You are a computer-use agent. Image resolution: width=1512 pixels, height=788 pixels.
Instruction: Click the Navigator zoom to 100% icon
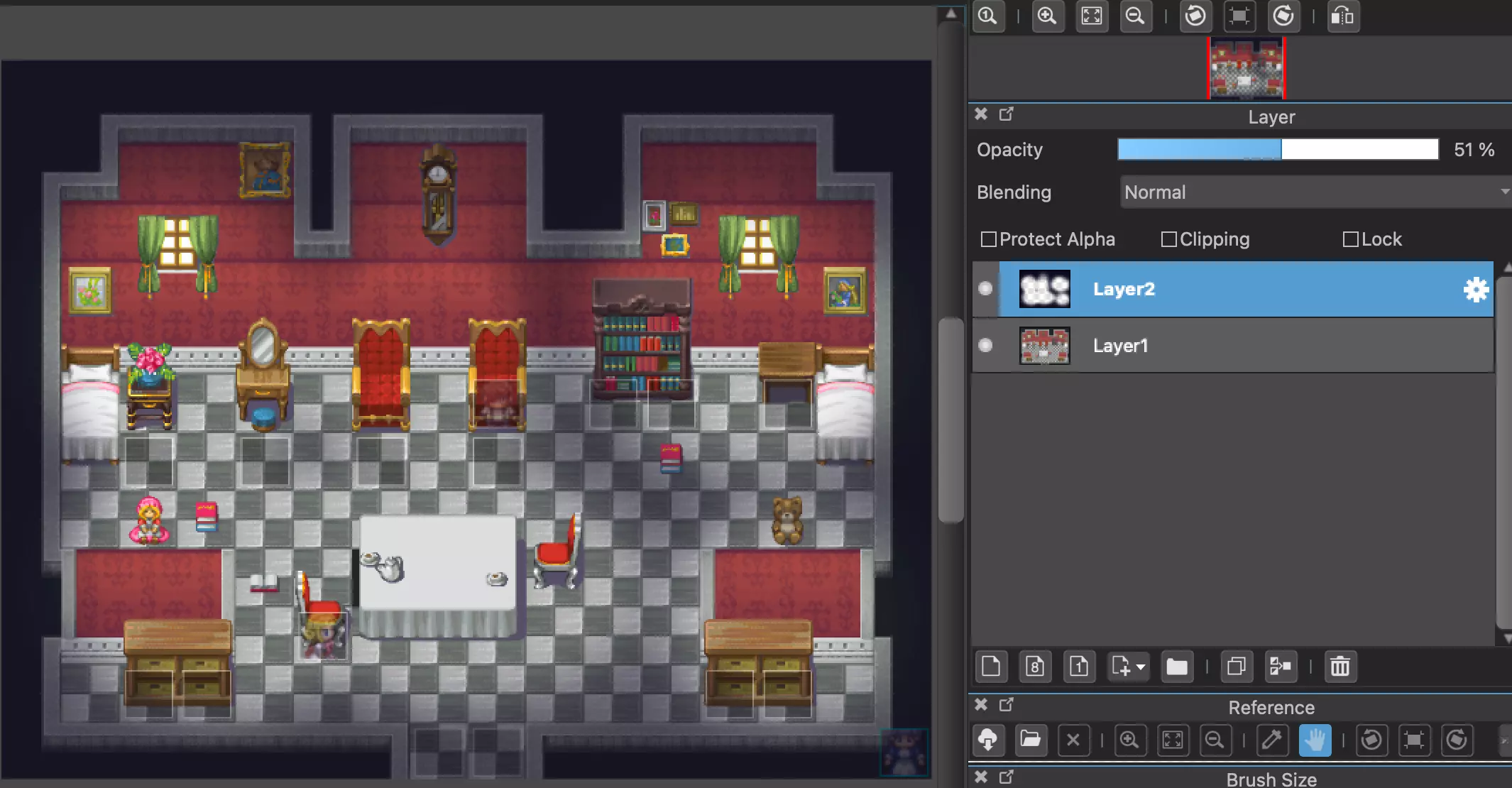point(988,16)
